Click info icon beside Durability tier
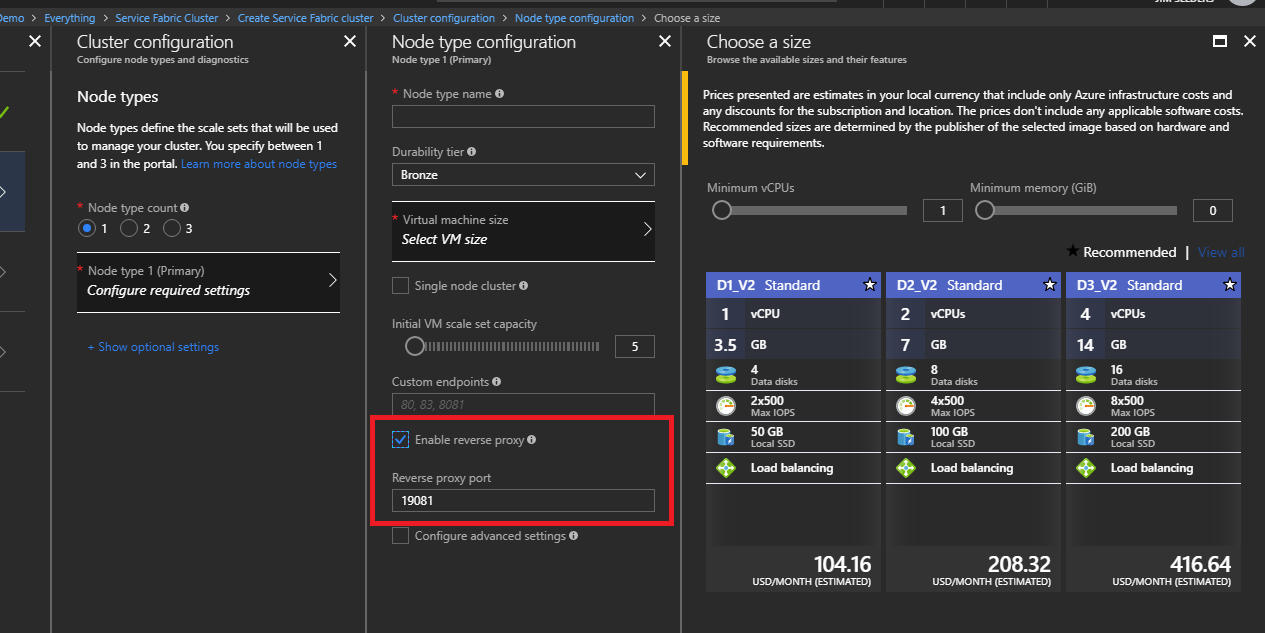This screenshot has height=633, width=1265. pos(471,152)
